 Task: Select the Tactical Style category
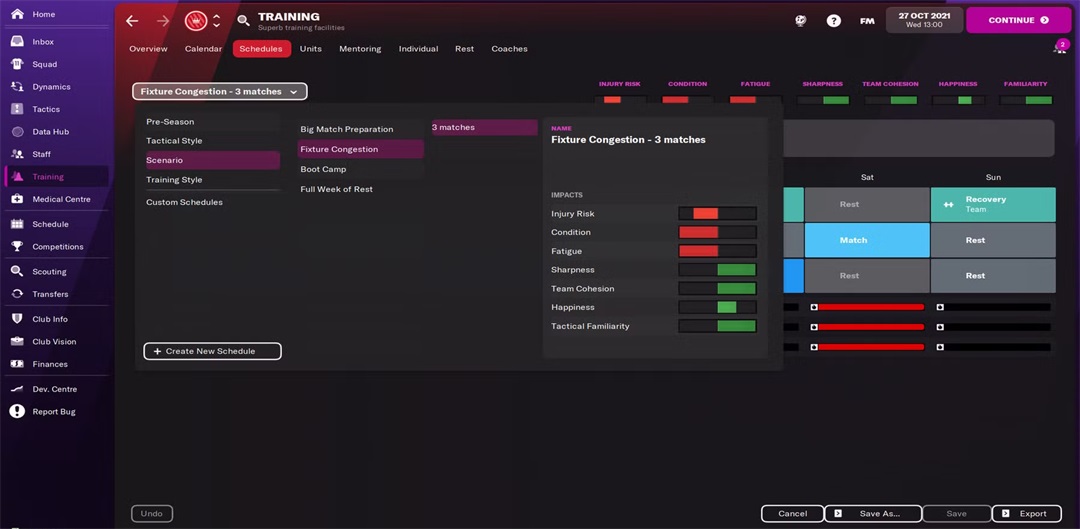(x=212, y=141)
